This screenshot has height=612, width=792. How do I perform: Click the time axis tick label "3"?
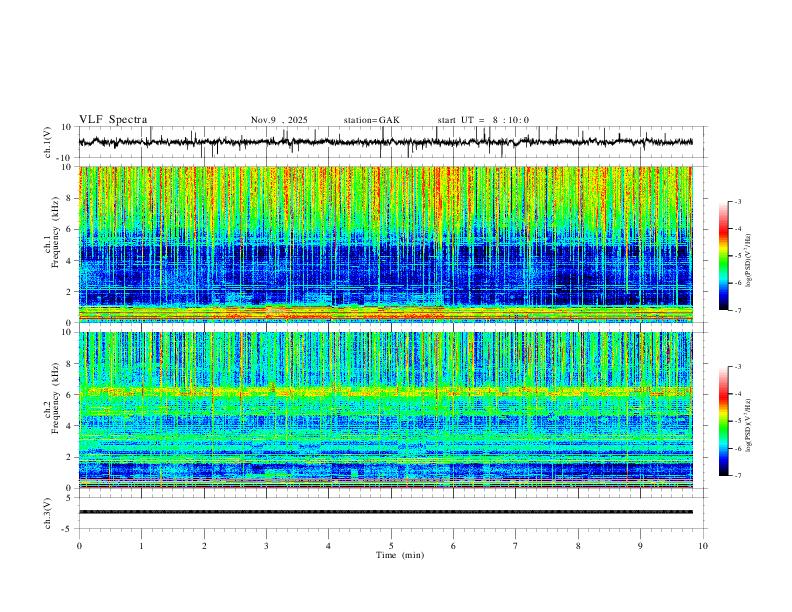point(266,546)
